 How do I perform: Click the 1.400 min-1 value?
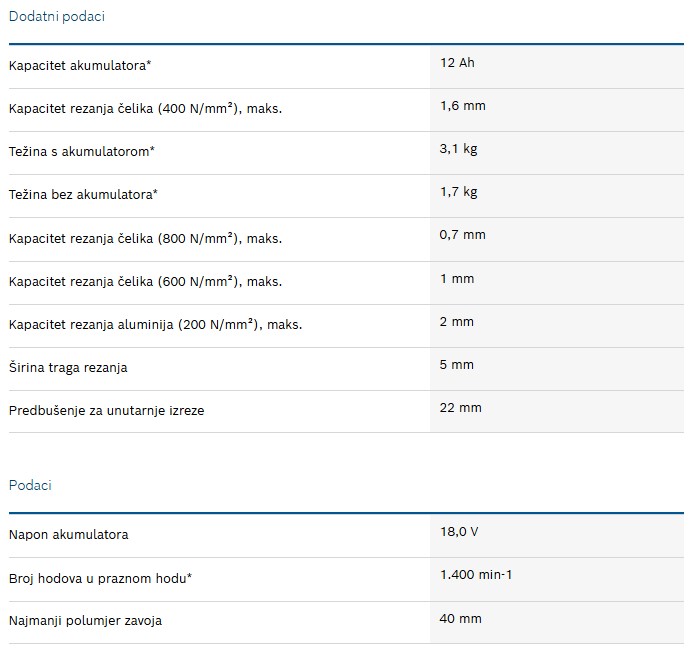476,575
